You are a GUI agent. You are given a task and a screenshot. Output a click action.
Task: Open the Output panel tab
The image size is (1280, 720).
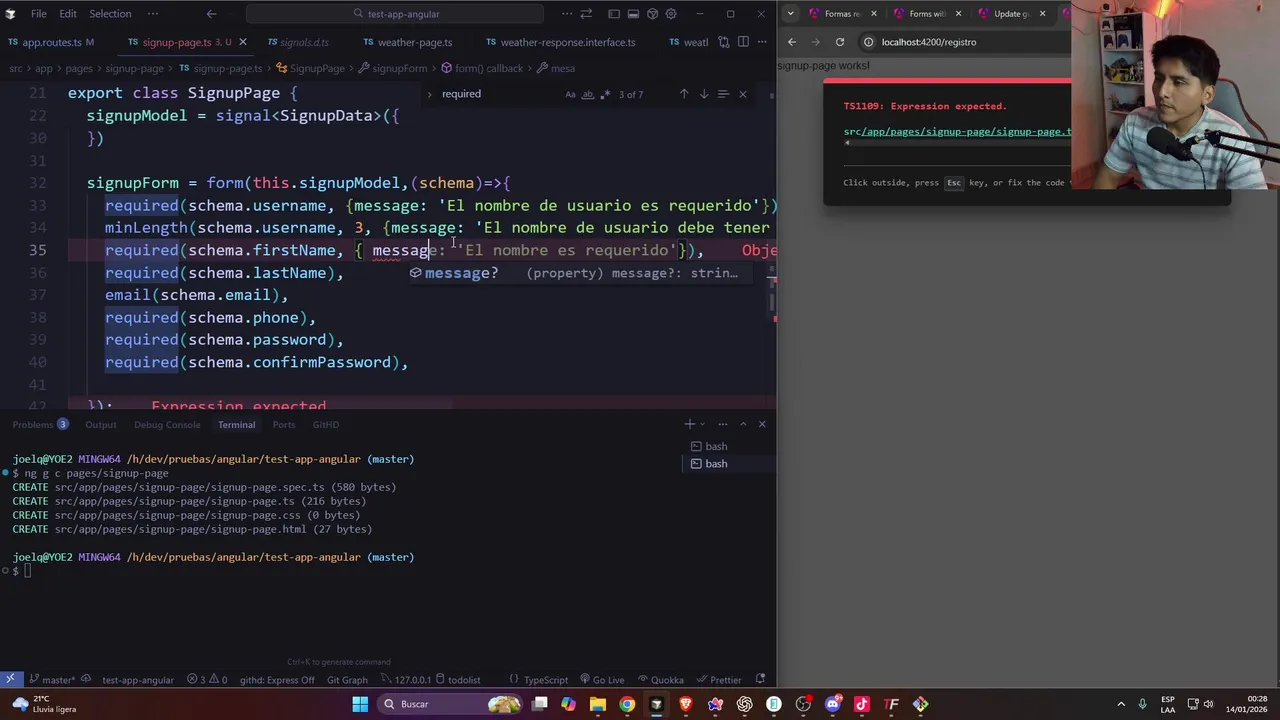100,425
